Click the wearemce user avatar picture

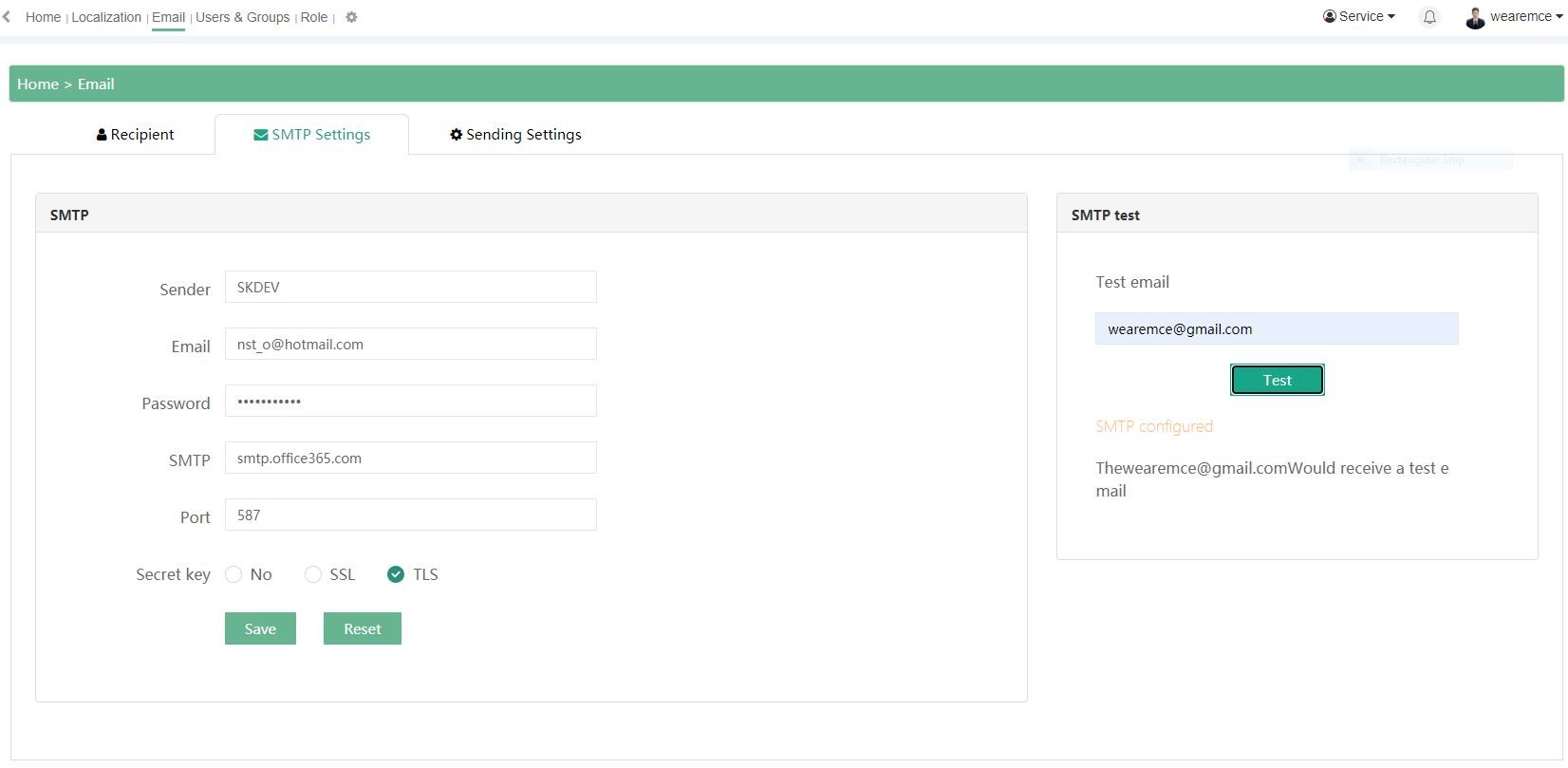click(1475, 17)
